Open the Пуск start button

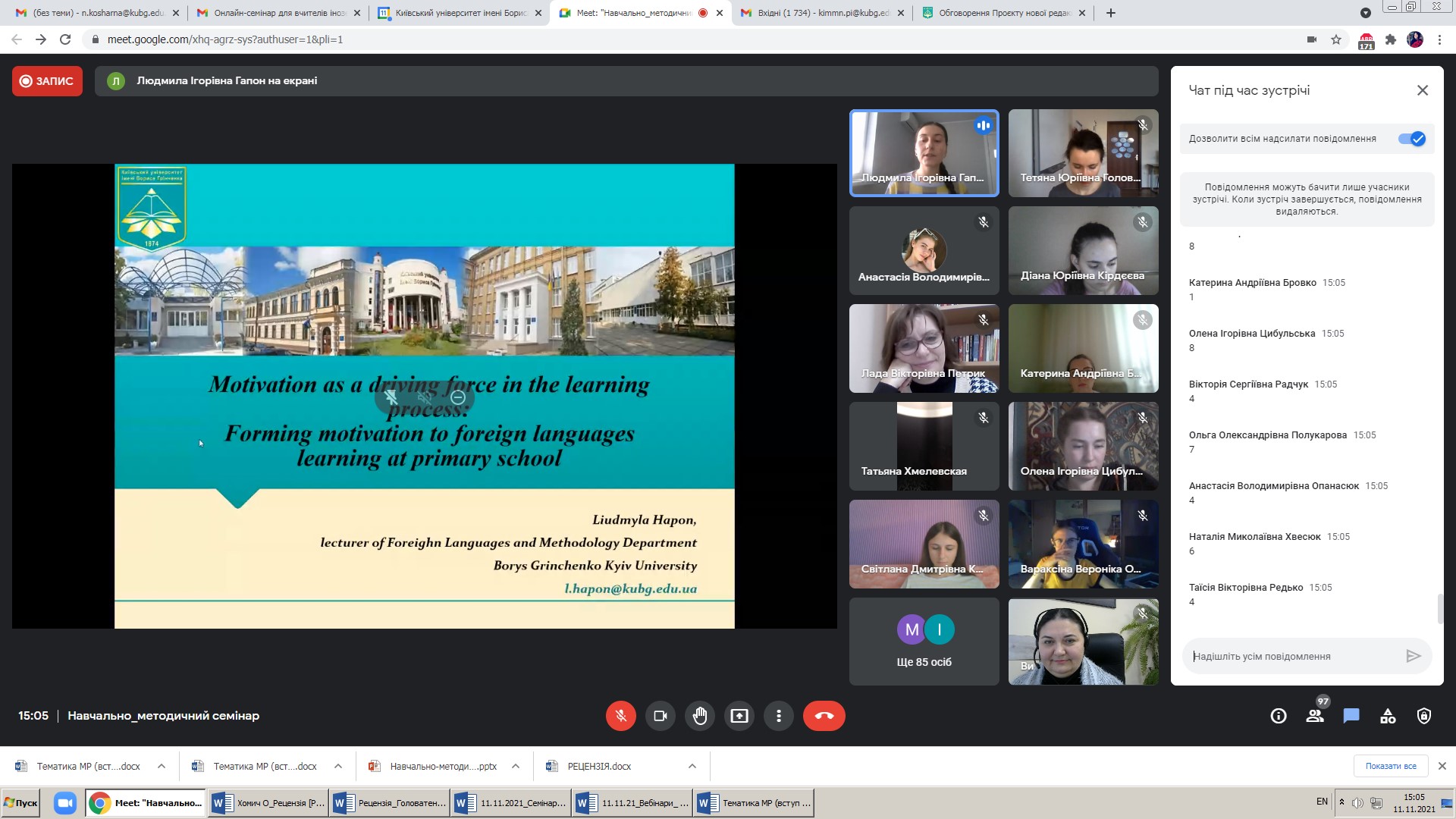(x=21, y=803)
